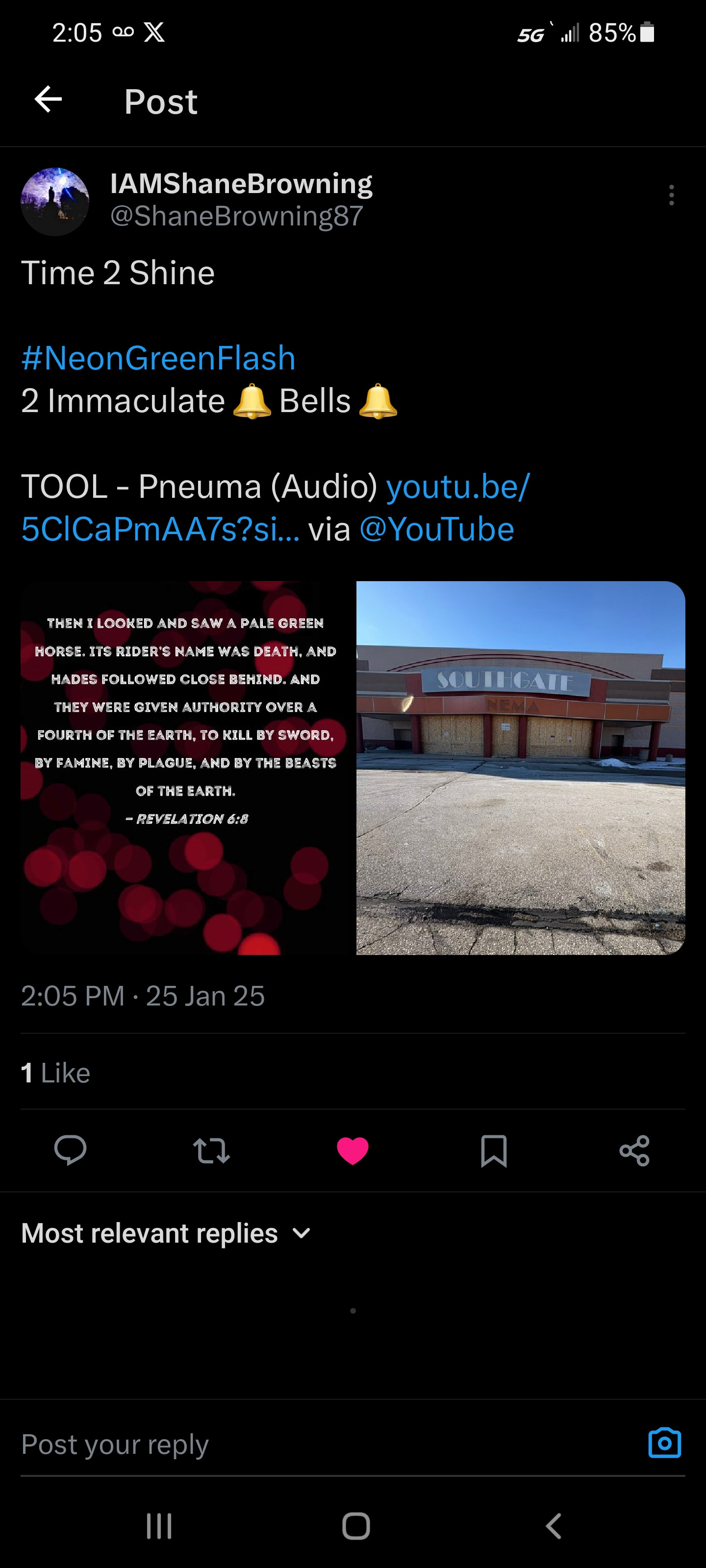View the Southgate building photo
The height and width of the screenshot is (1568, 706).
pyautogui.click(x=521, y=767)
